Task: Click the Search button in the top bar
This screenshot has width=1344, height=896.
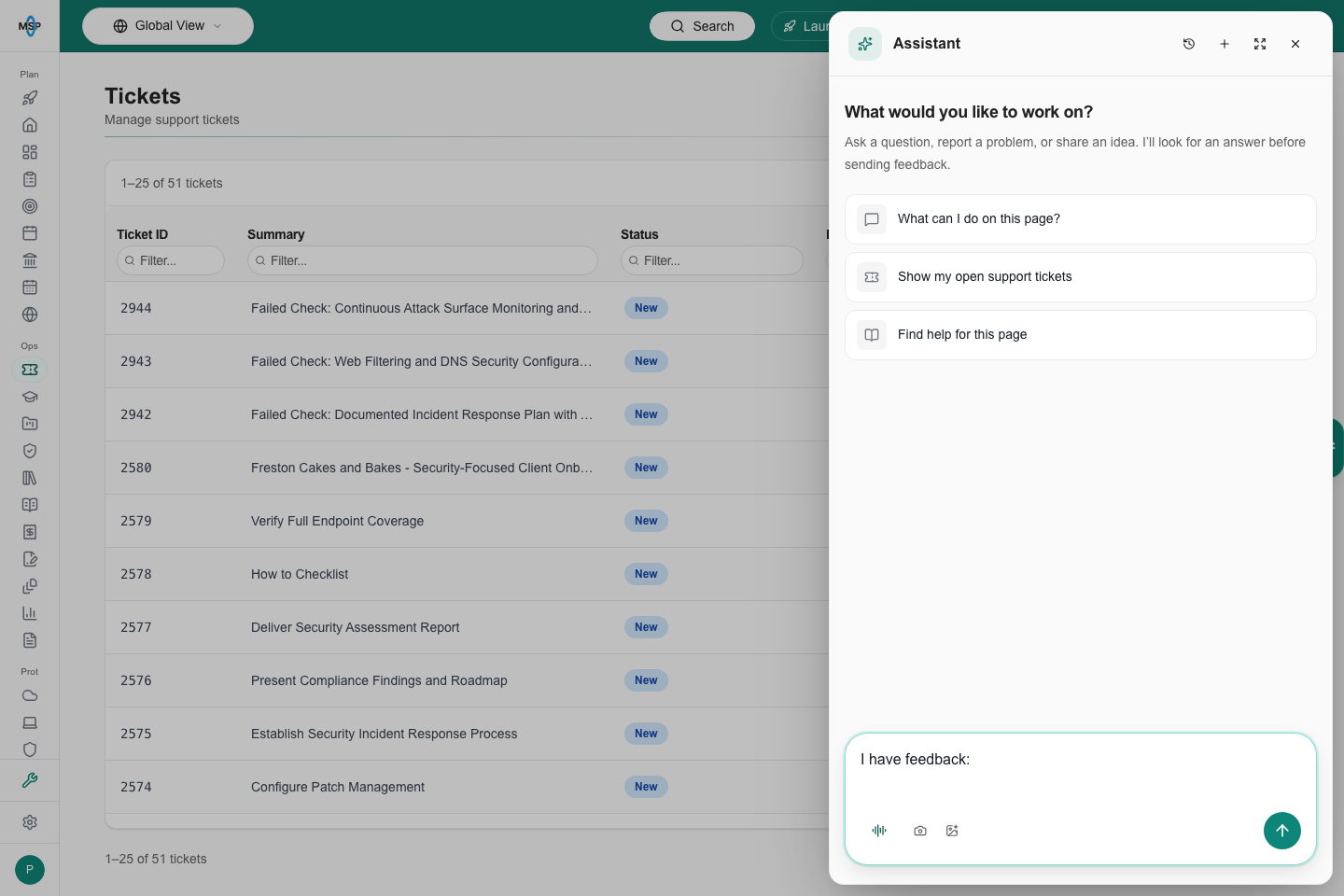Action: click(702, 26)
